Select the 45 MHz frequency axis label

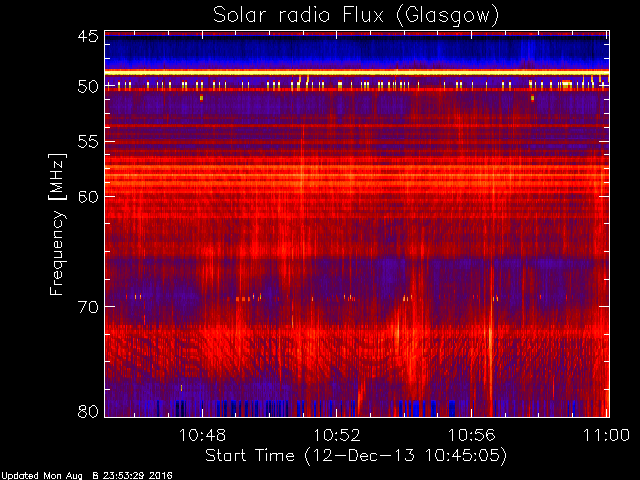tap(88, 37)
